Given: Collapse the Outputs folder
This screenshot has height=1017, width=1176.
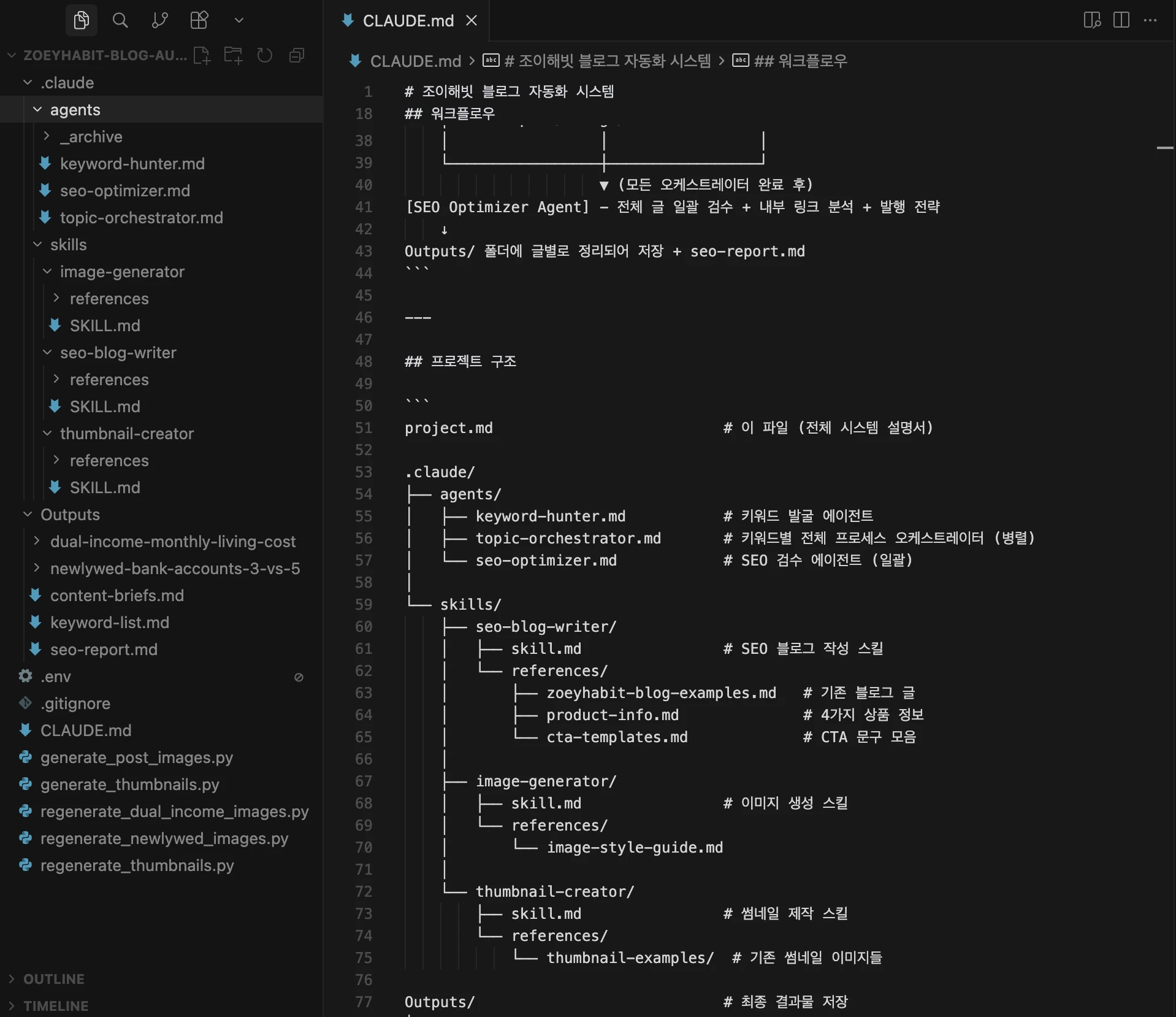Looking at the screenshot, I should [70, 515].
